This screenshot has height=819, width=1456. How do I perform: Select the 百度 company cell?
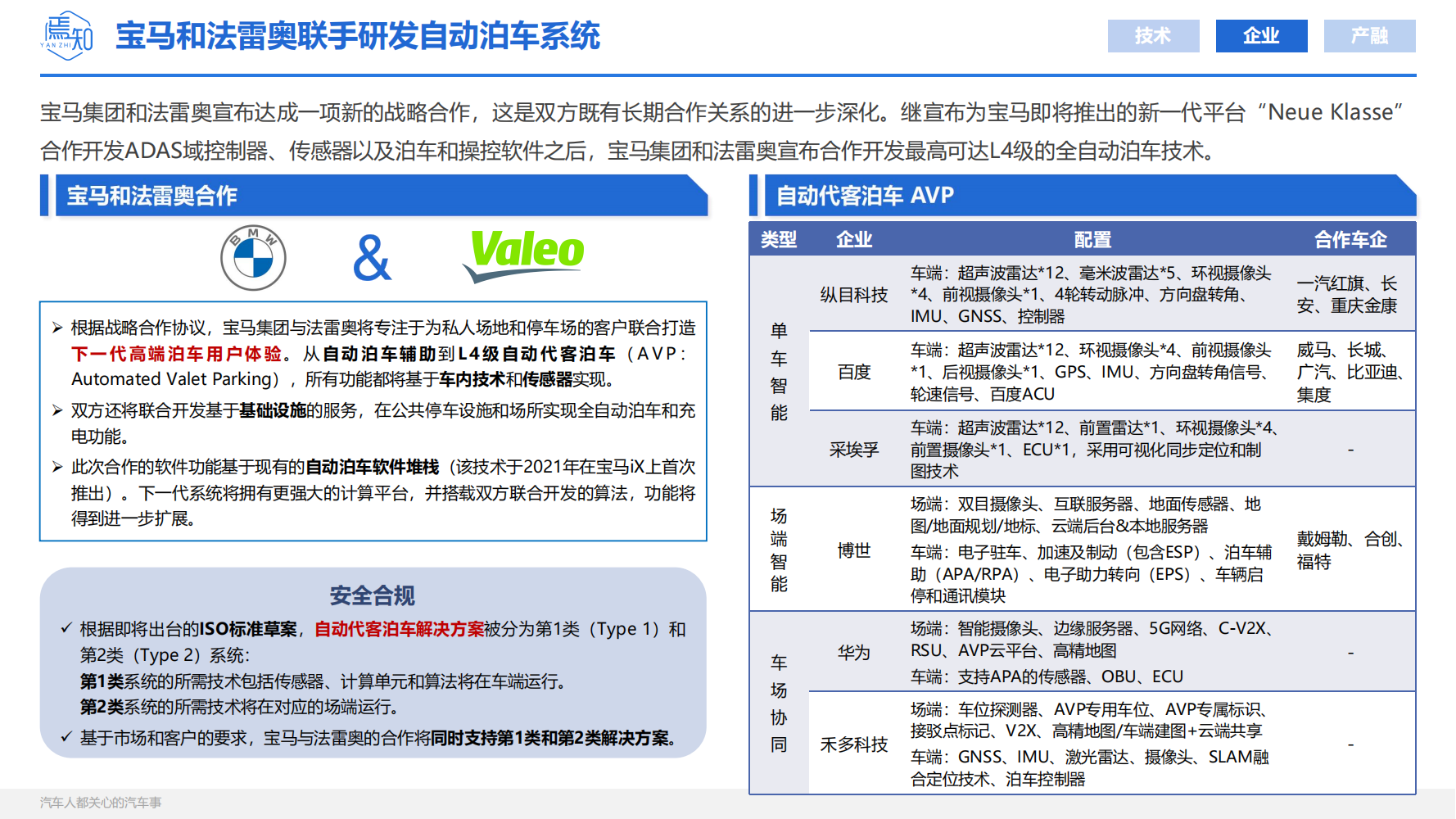pos(854,372)
